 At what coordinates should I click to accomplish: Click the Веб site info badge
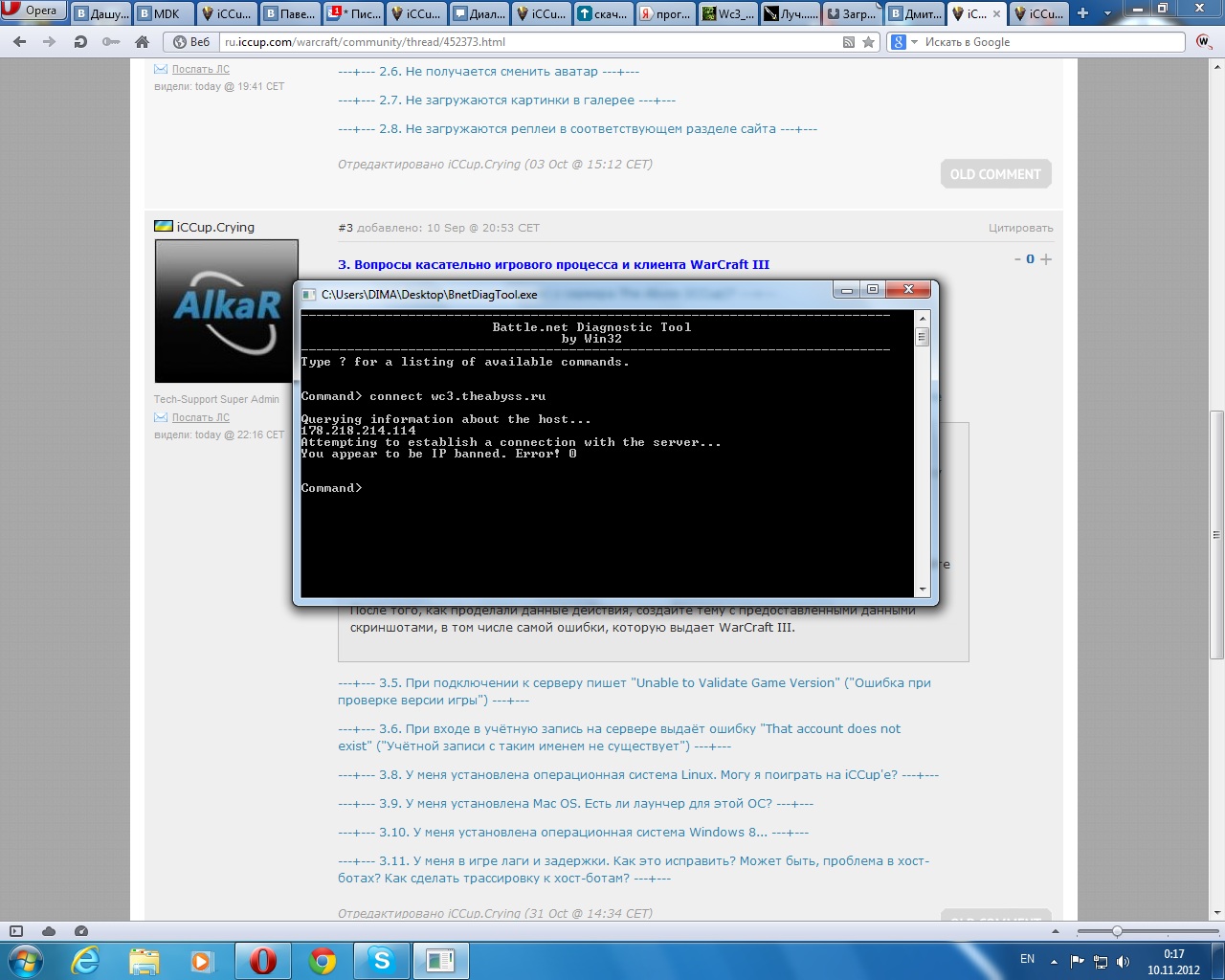(191, 42)
